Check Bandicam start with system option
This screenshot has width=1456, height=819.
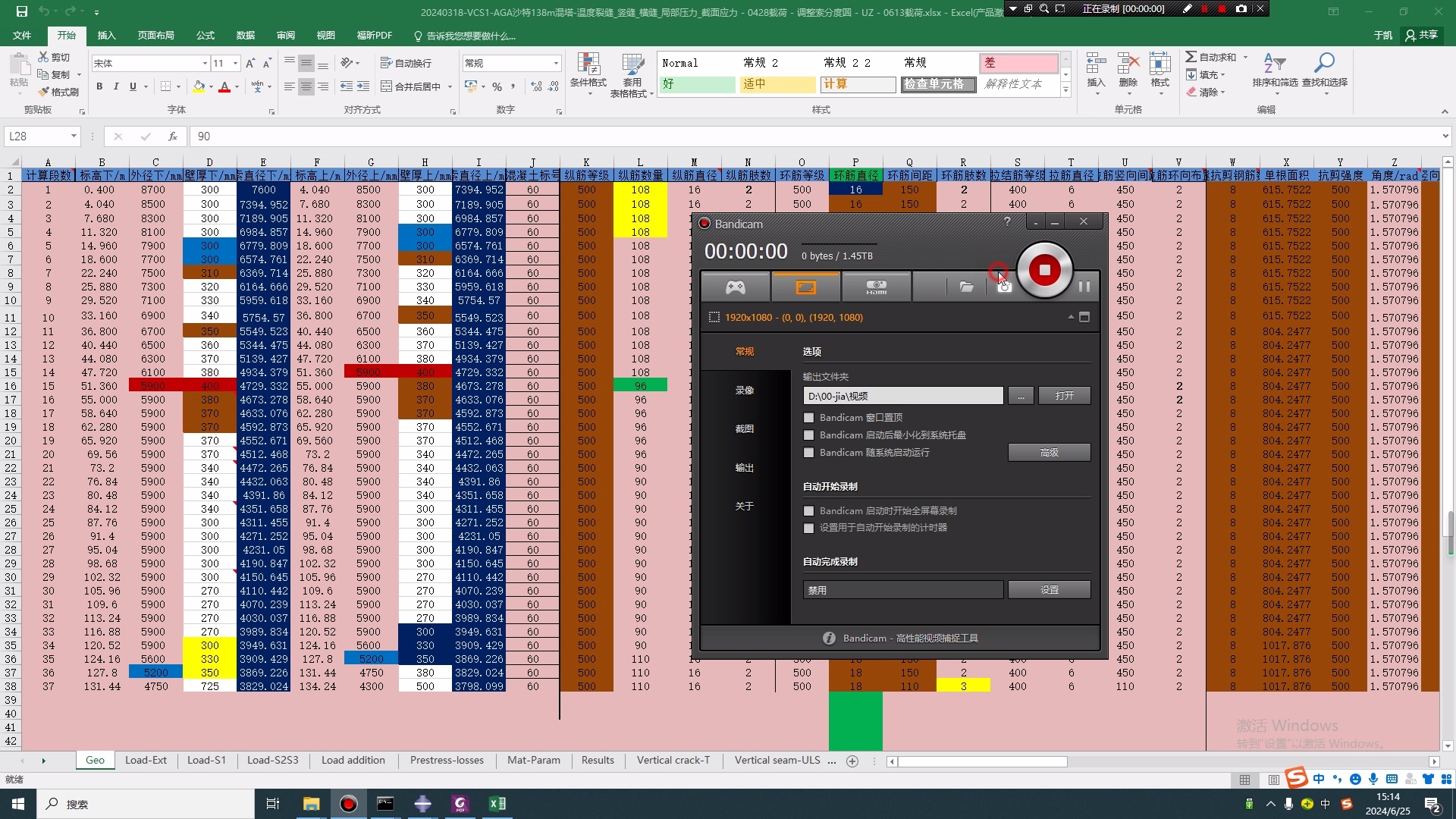(x=808, y=453)
